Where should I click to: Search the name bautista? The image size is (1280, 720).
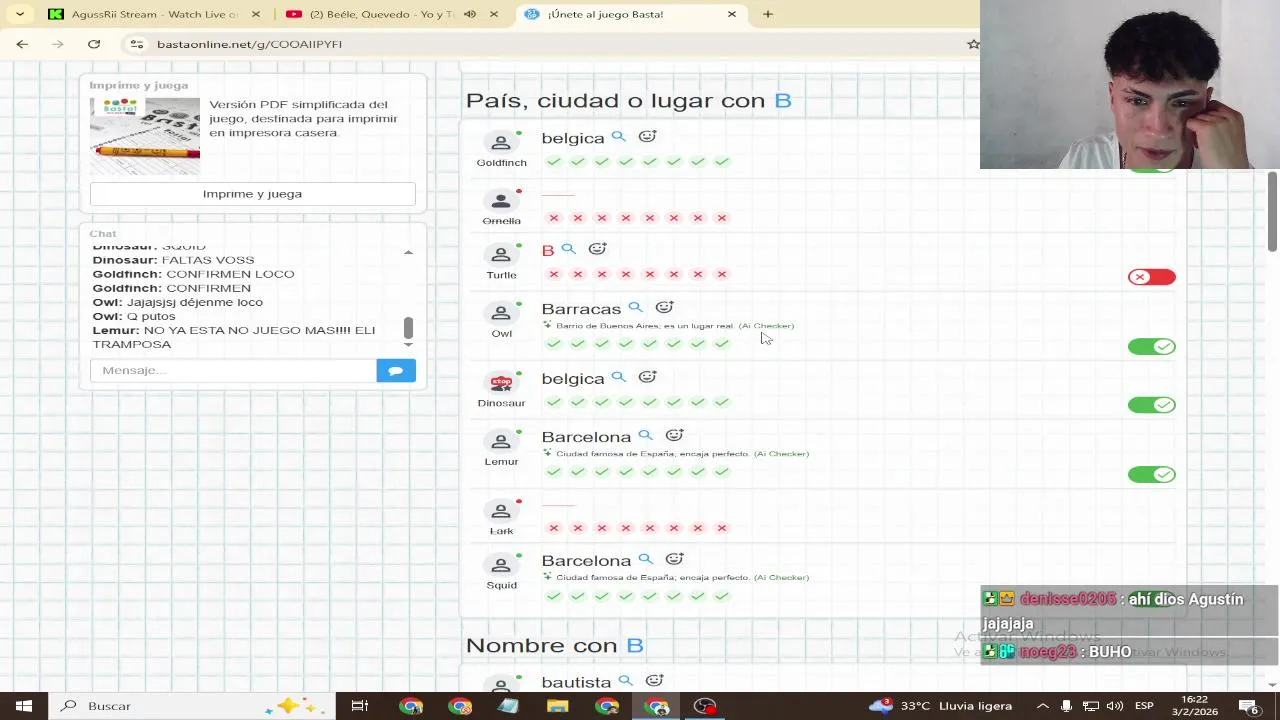pos(625,681)
